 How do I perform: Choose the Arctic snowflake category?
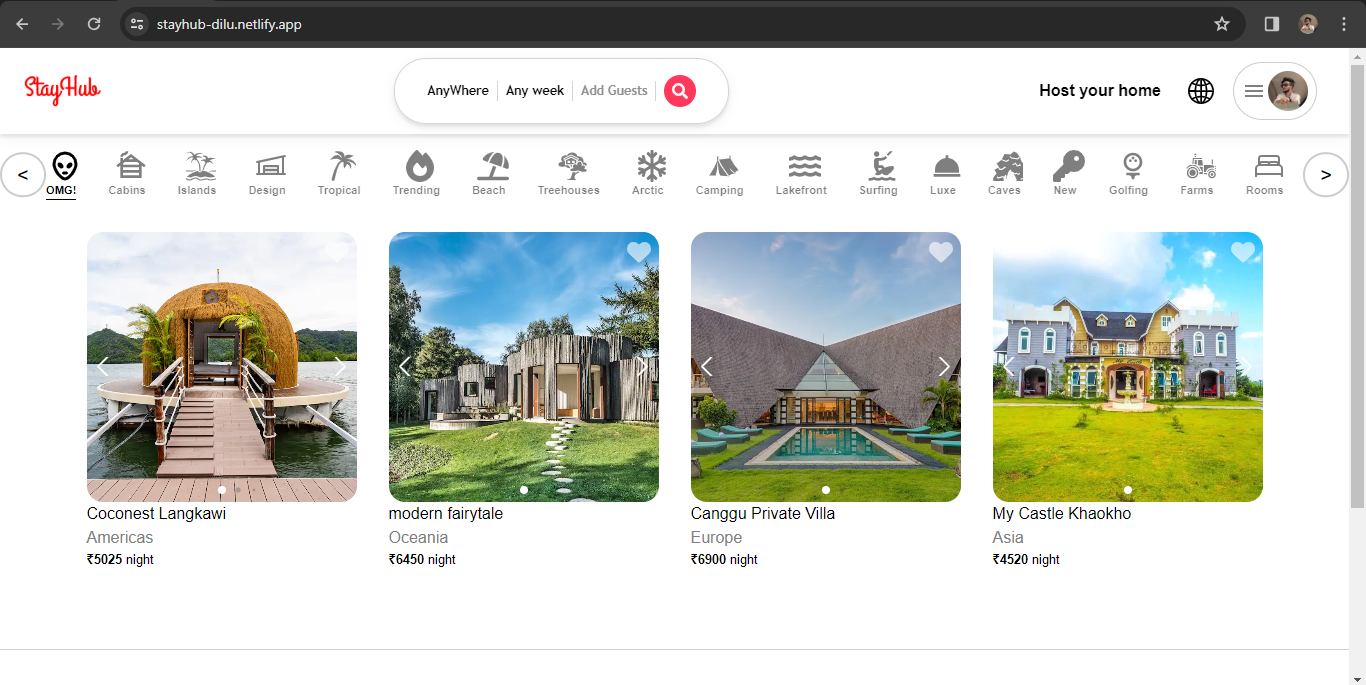[x=648, y=173]
